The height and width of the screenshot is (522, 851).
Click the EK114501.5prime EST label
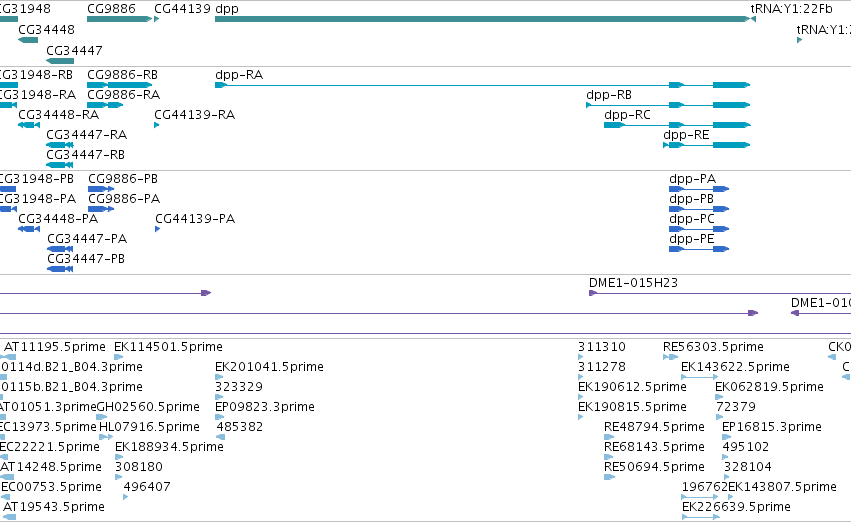point(169,347)
